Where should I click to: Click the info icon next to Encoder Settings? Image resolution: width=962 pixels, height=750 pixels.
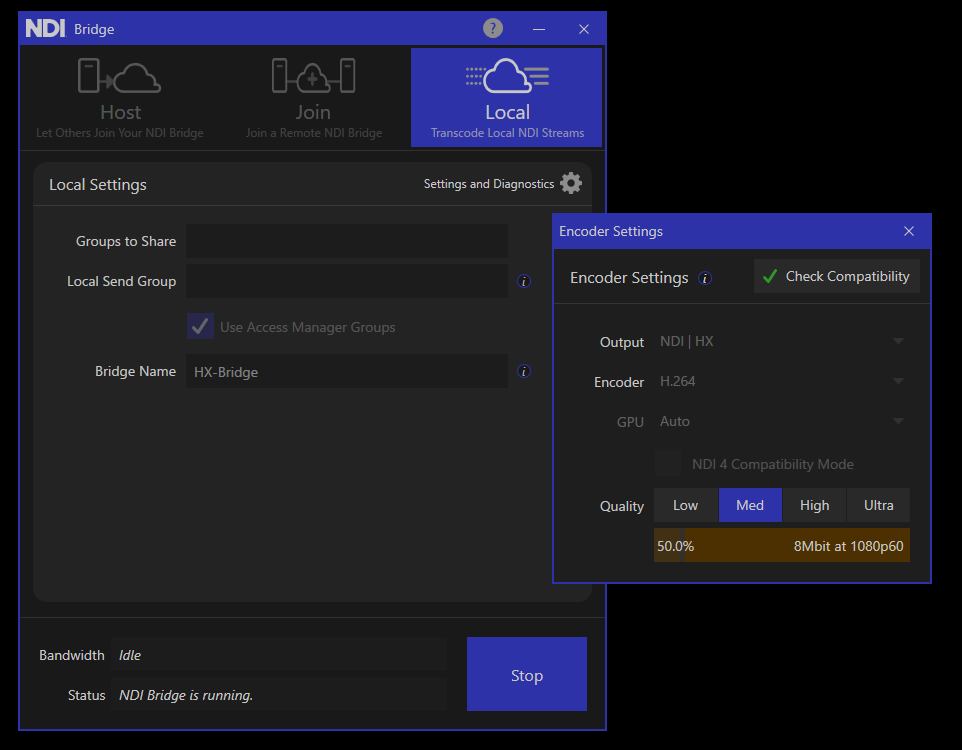[x=705, y=278]
